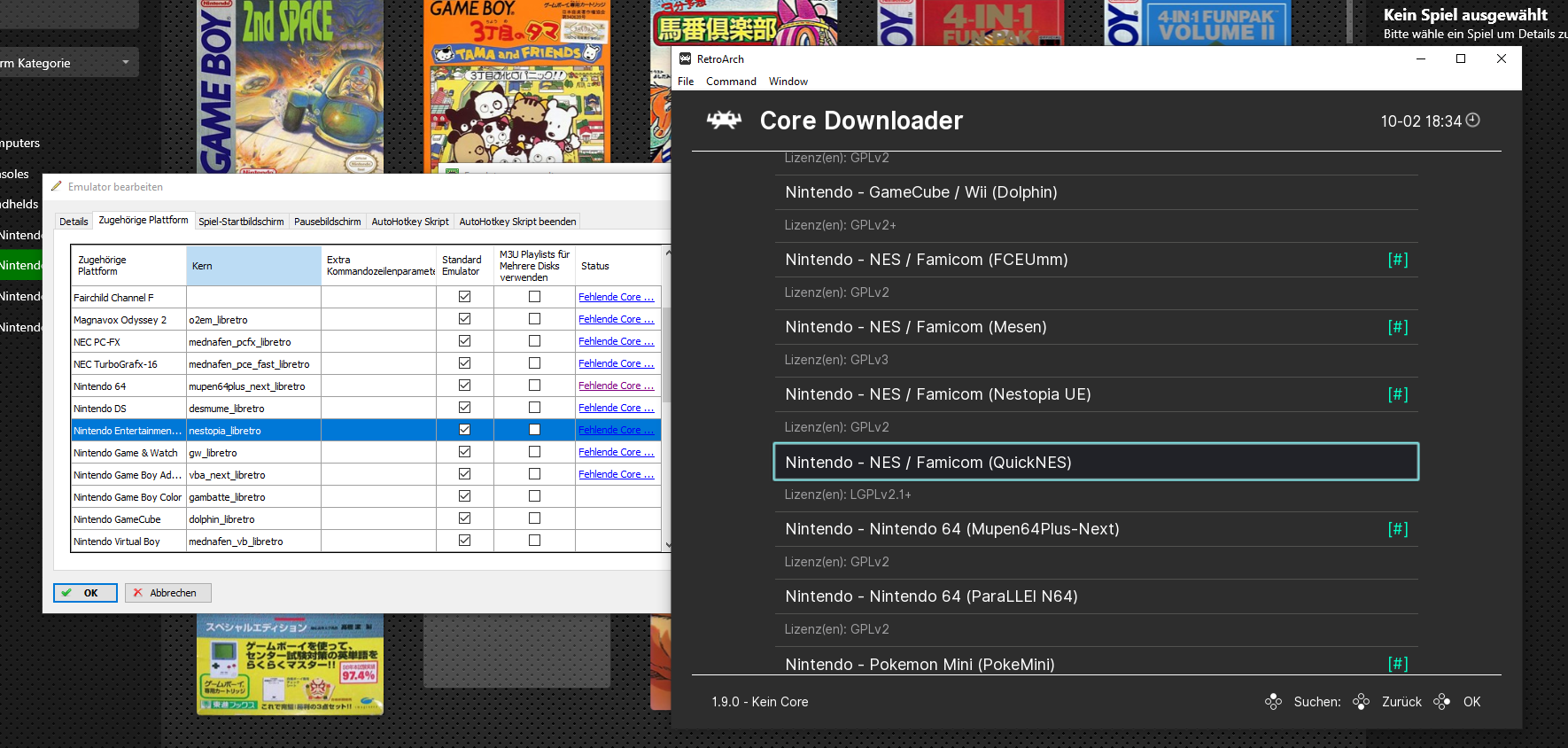Enable M3U Playlists checkbox for Nintendo Virtual Boy
1568x748 pixels.
click(x=534, y=541)
